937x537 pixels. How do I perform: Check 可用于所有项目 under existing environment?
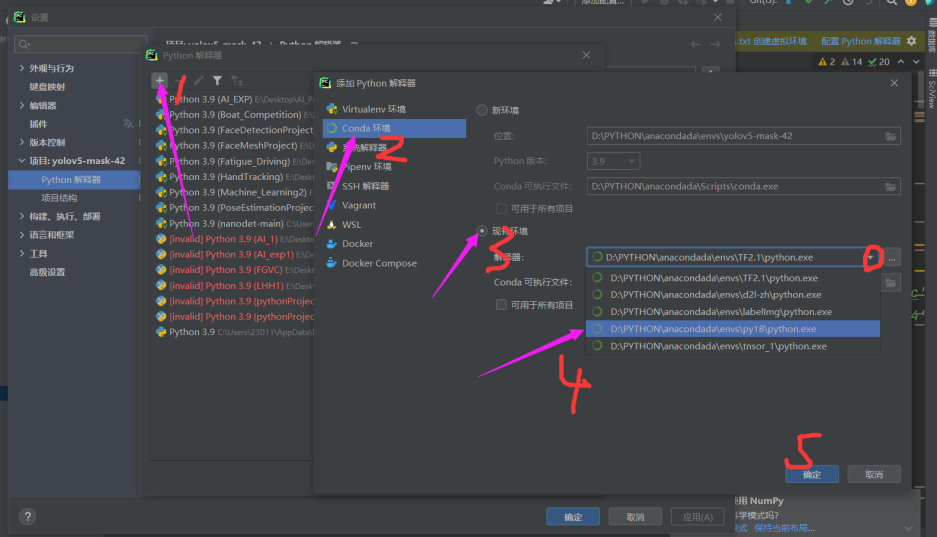pyautogui.click(x=501, y=305)
